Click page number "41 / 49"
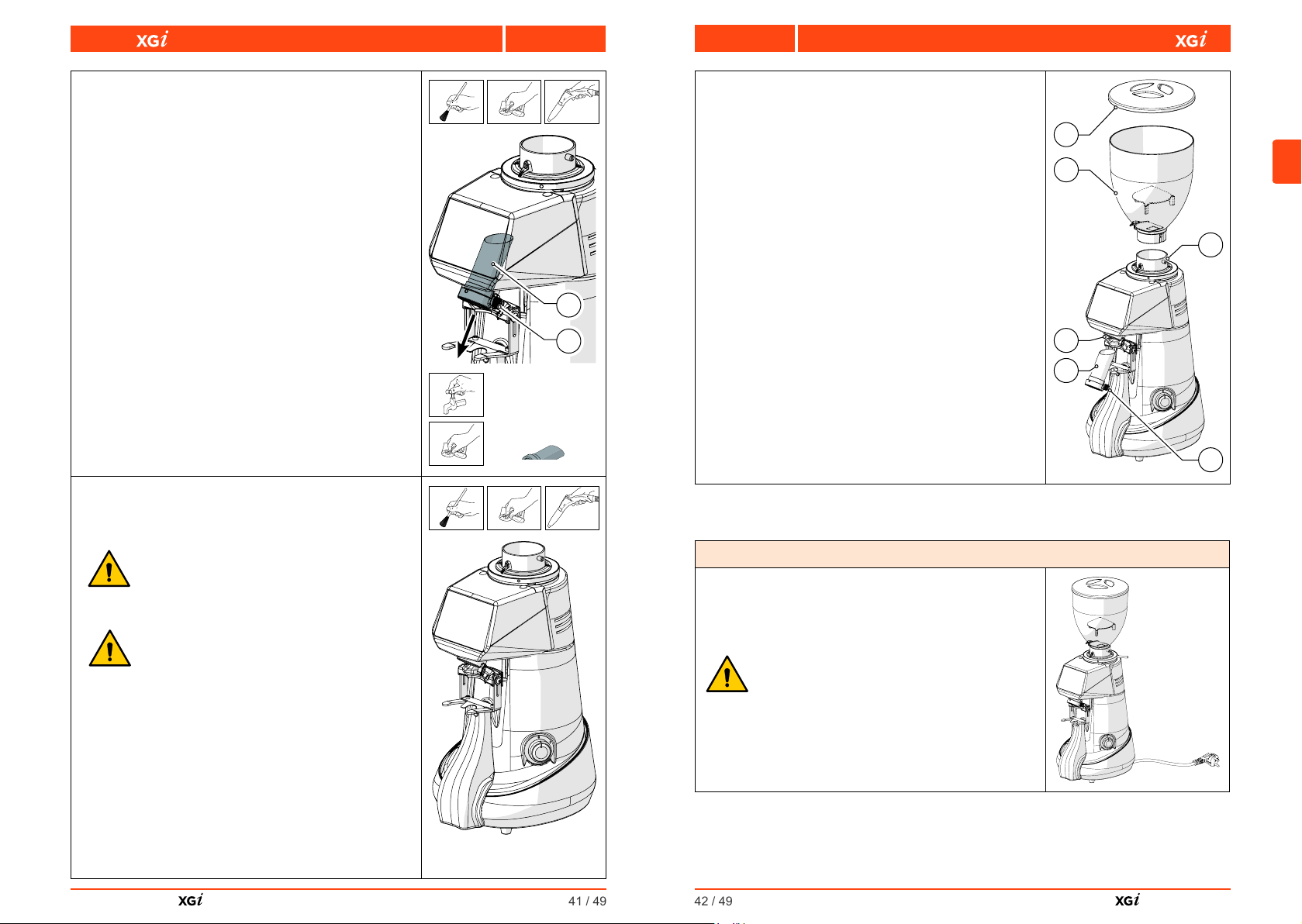 (x=587, y=901)
